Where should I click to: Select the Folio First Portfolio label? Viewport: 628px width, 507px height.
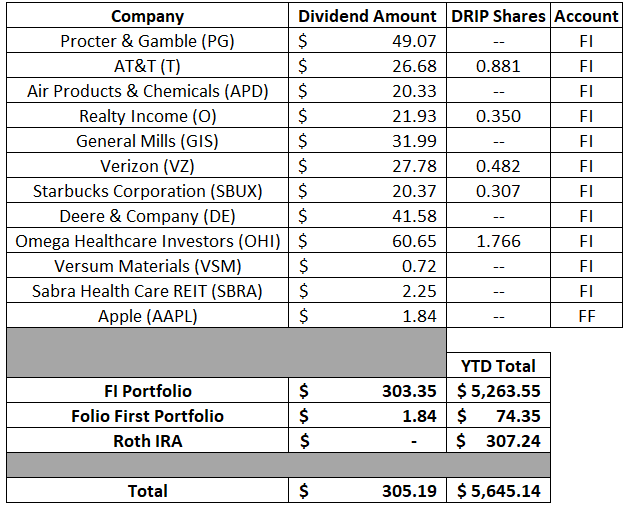pos(147,416)
